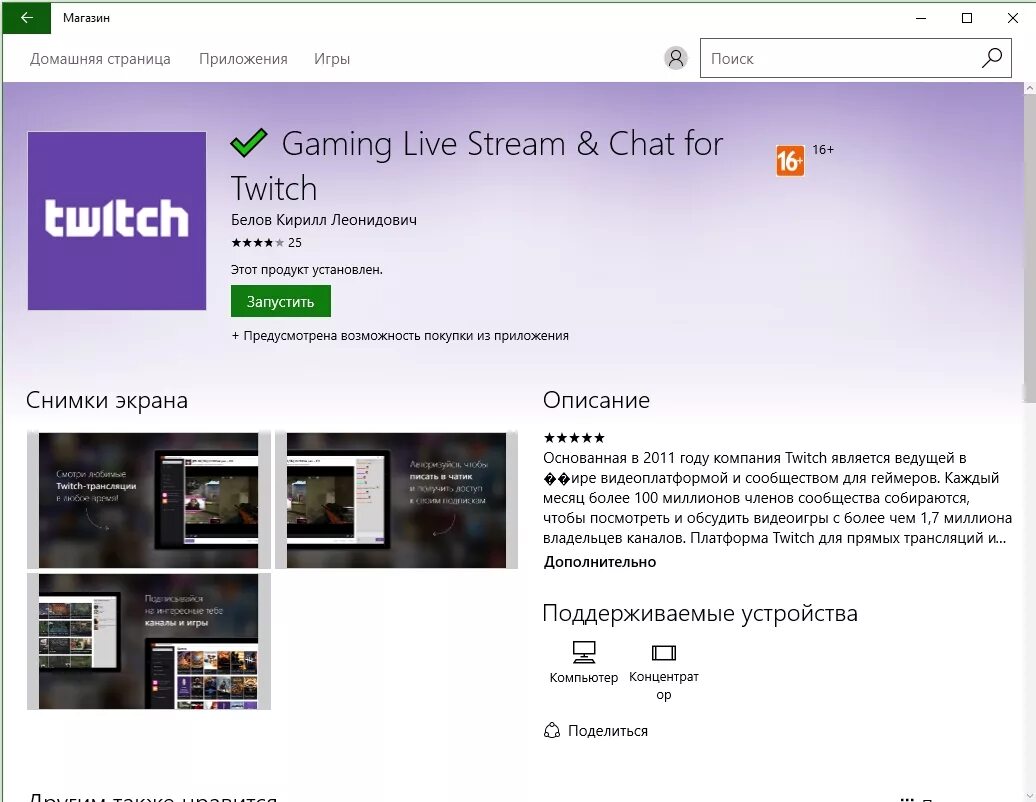Minimize the Магазин window
1036x802 pixels.
[x=922, y=18]
